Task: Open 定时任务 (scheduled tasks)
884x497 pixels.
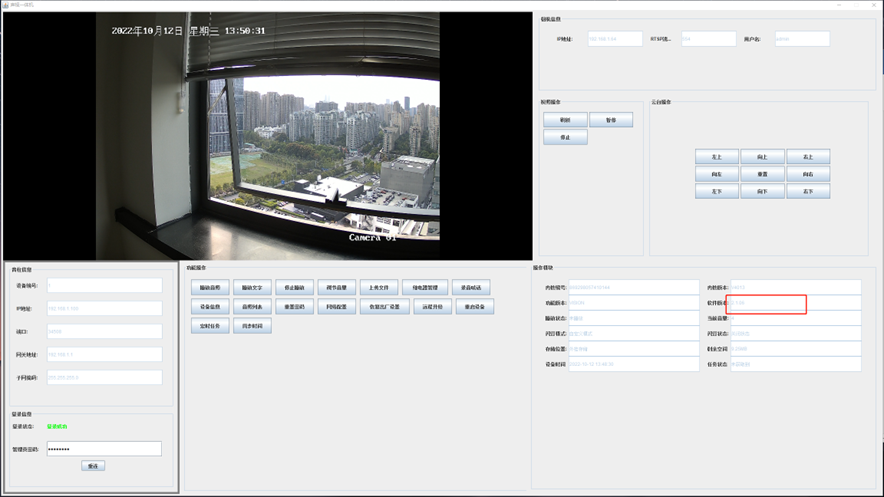Action: [x=211, y=326]
